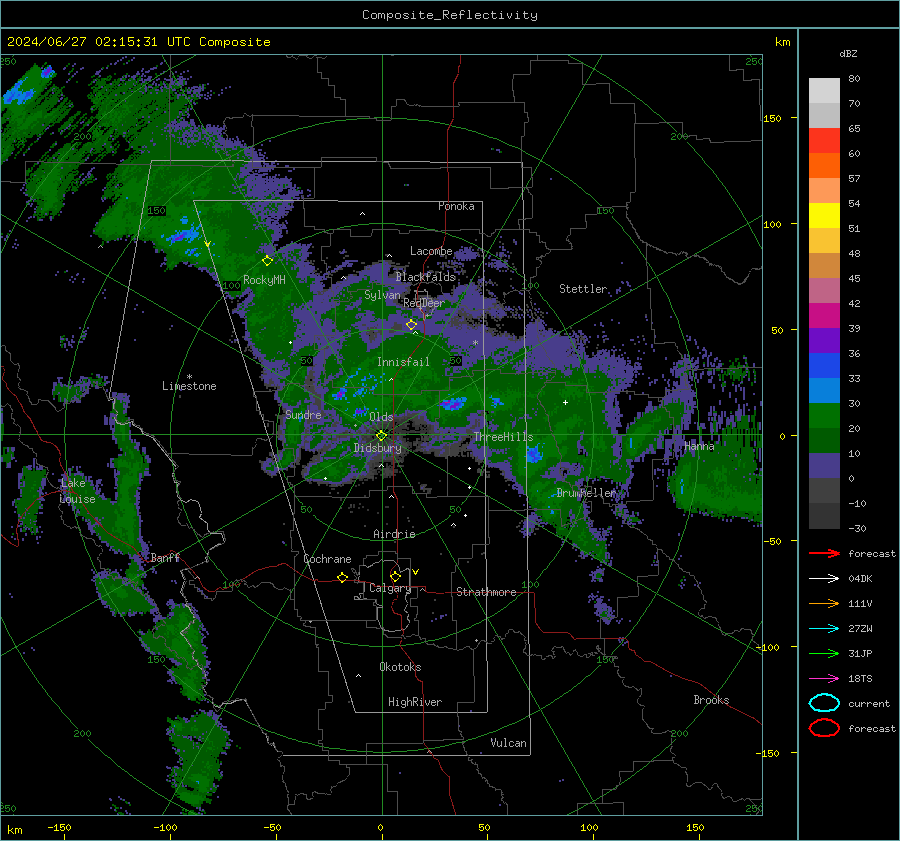Viewport: 900px width, 841px height.
Task: Click the Cochrane town label
Action: 327,559
